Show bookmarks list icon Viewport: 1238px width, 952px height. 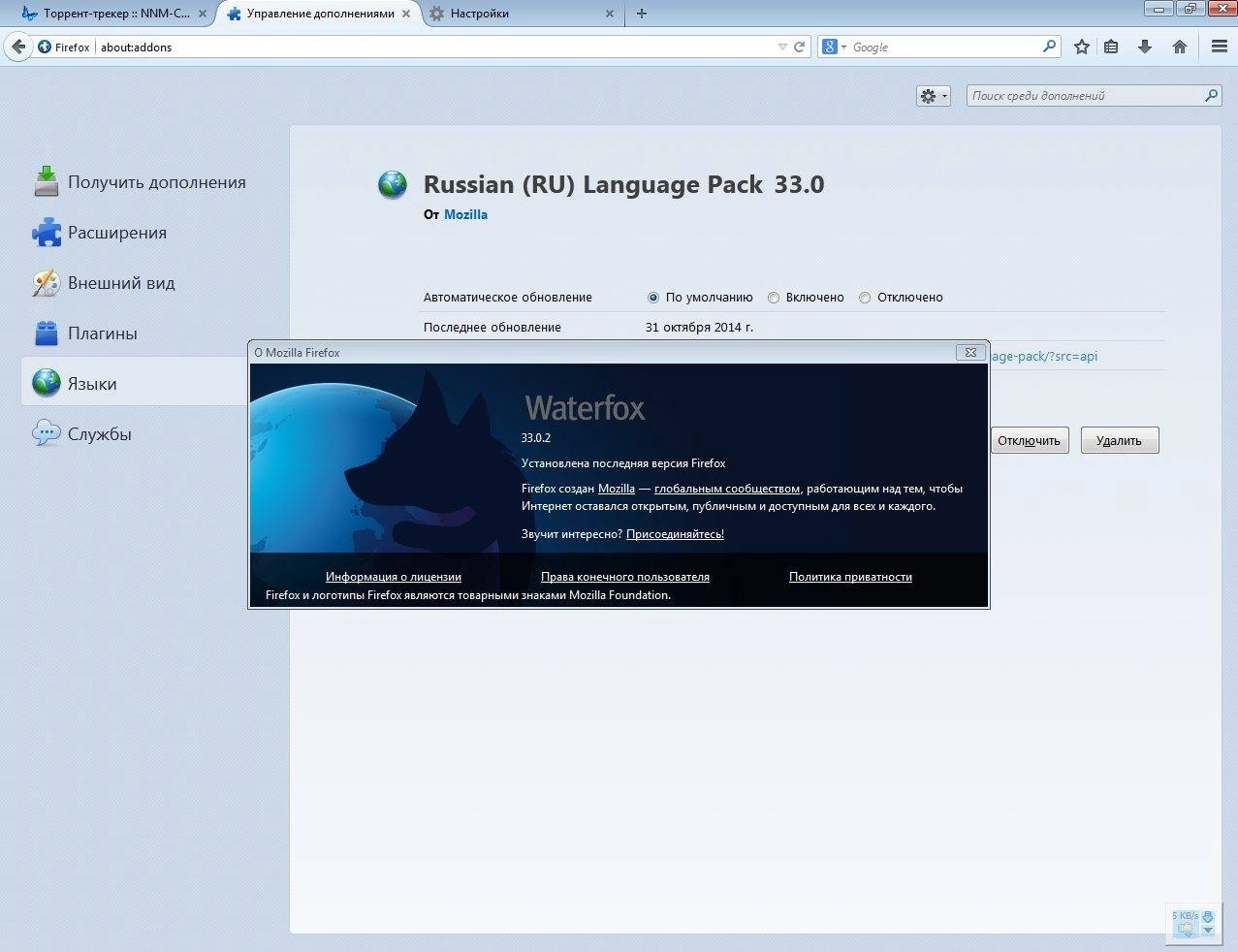tap(1112, 47)
